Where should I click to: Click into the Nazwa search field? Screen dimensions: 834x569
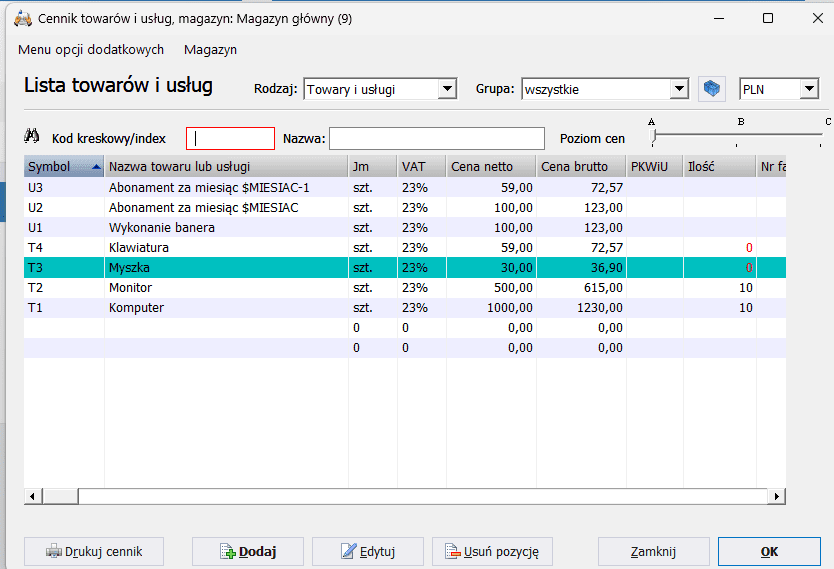[x=436, y=138]
